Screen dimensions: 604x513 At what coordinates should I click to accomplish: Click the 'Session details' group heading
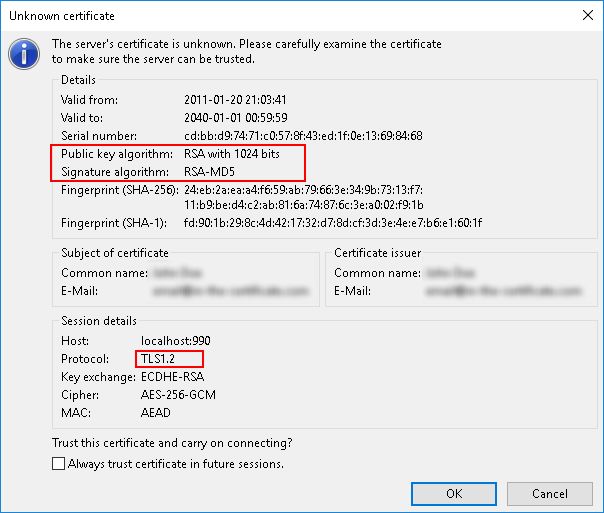99,320
